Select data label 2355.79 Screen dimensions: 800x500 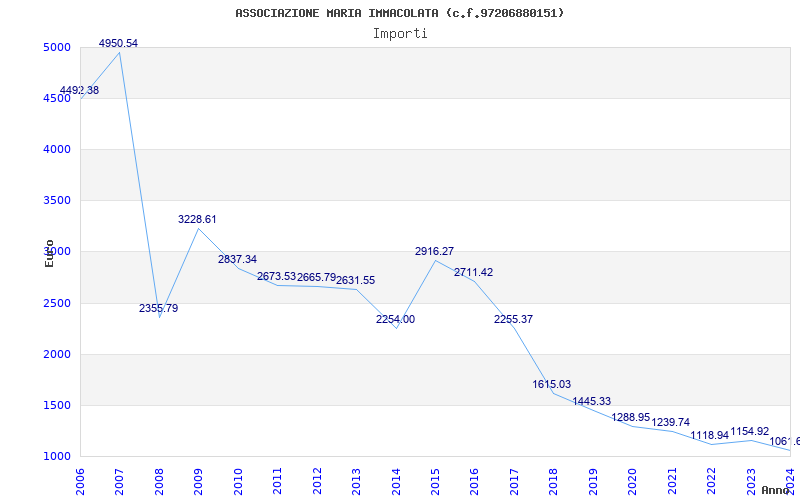pos(159,308)
